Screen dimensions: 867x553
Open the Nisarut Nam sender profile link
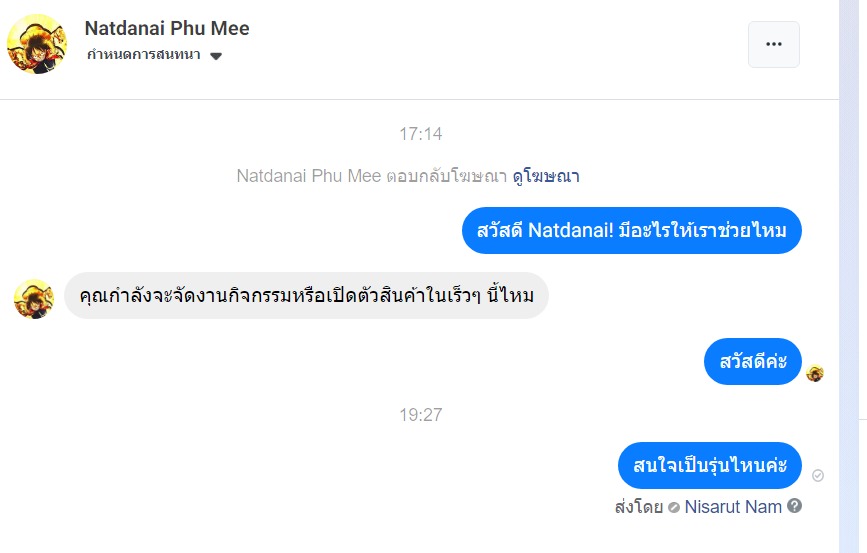[733, 507]
